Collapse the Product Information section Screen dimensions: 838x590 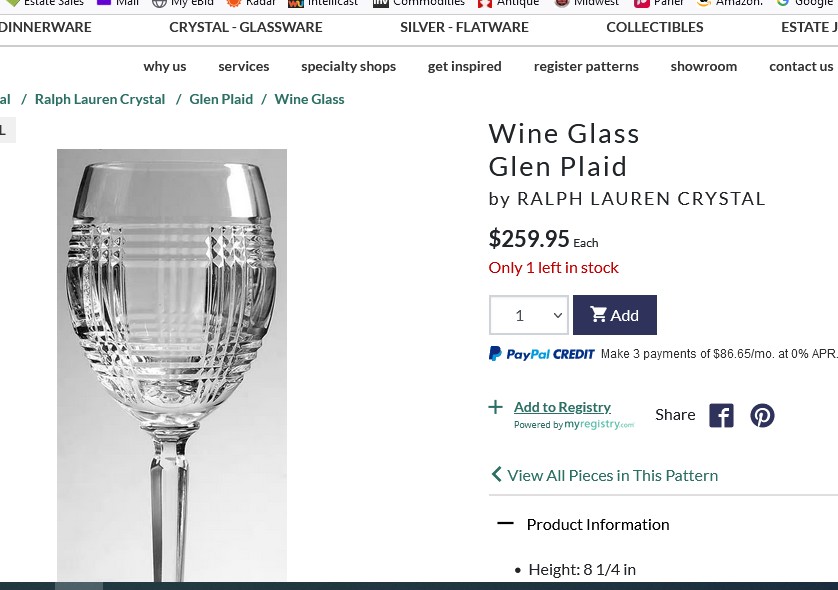pyautogui.click(x=505, y=523)
